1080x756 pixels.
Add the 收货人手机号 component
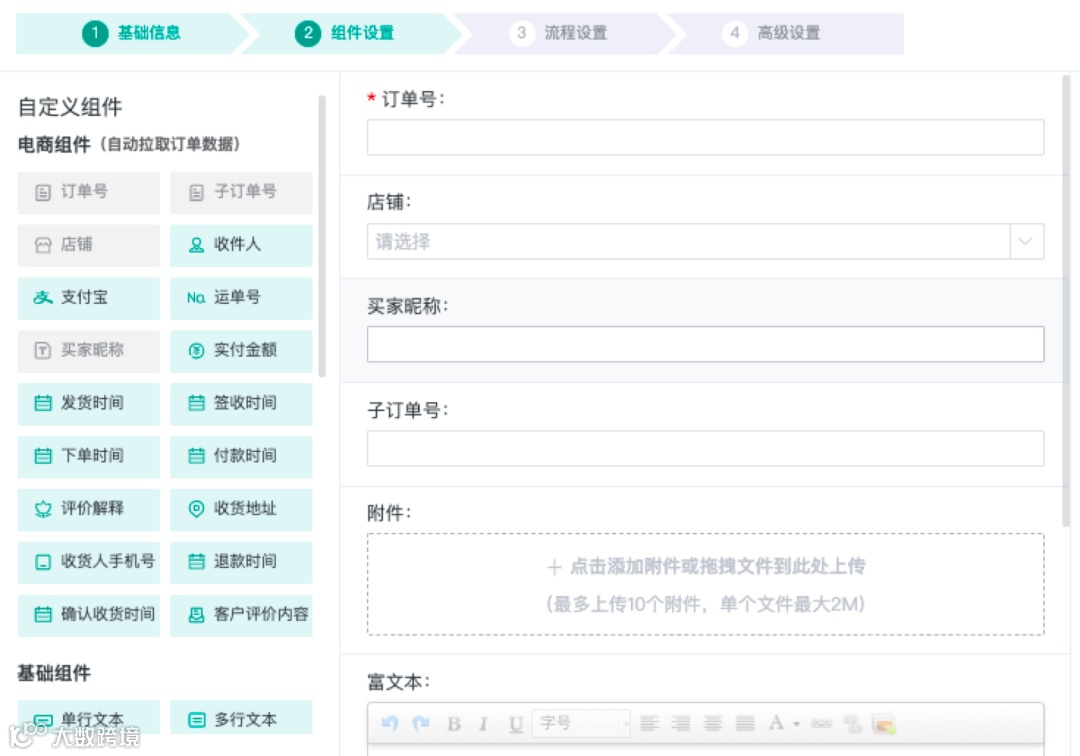tap(88, 563)
